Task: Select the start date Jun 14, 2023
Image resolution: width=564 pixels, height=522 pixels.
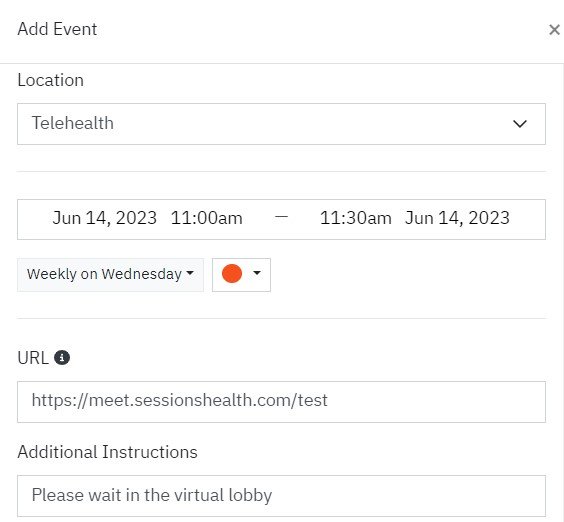Action: [105, 218]
